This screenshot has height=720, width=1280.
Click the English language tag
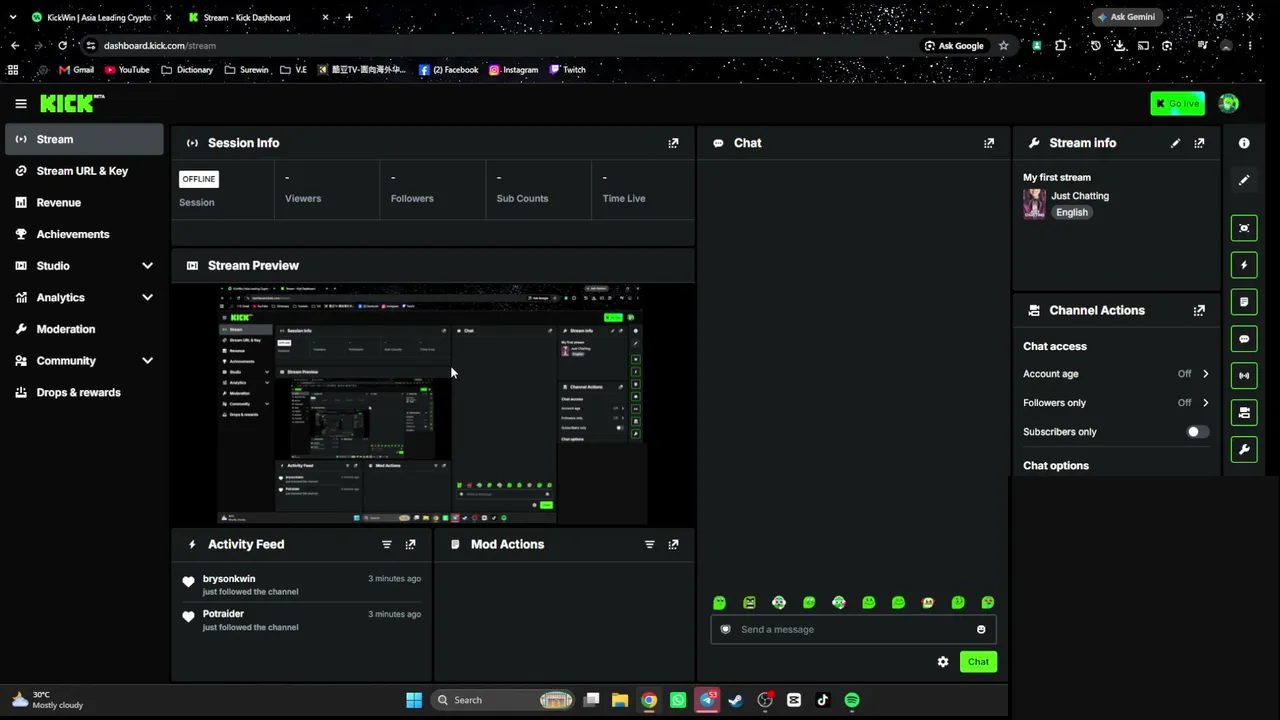[x=1071, y=212]
